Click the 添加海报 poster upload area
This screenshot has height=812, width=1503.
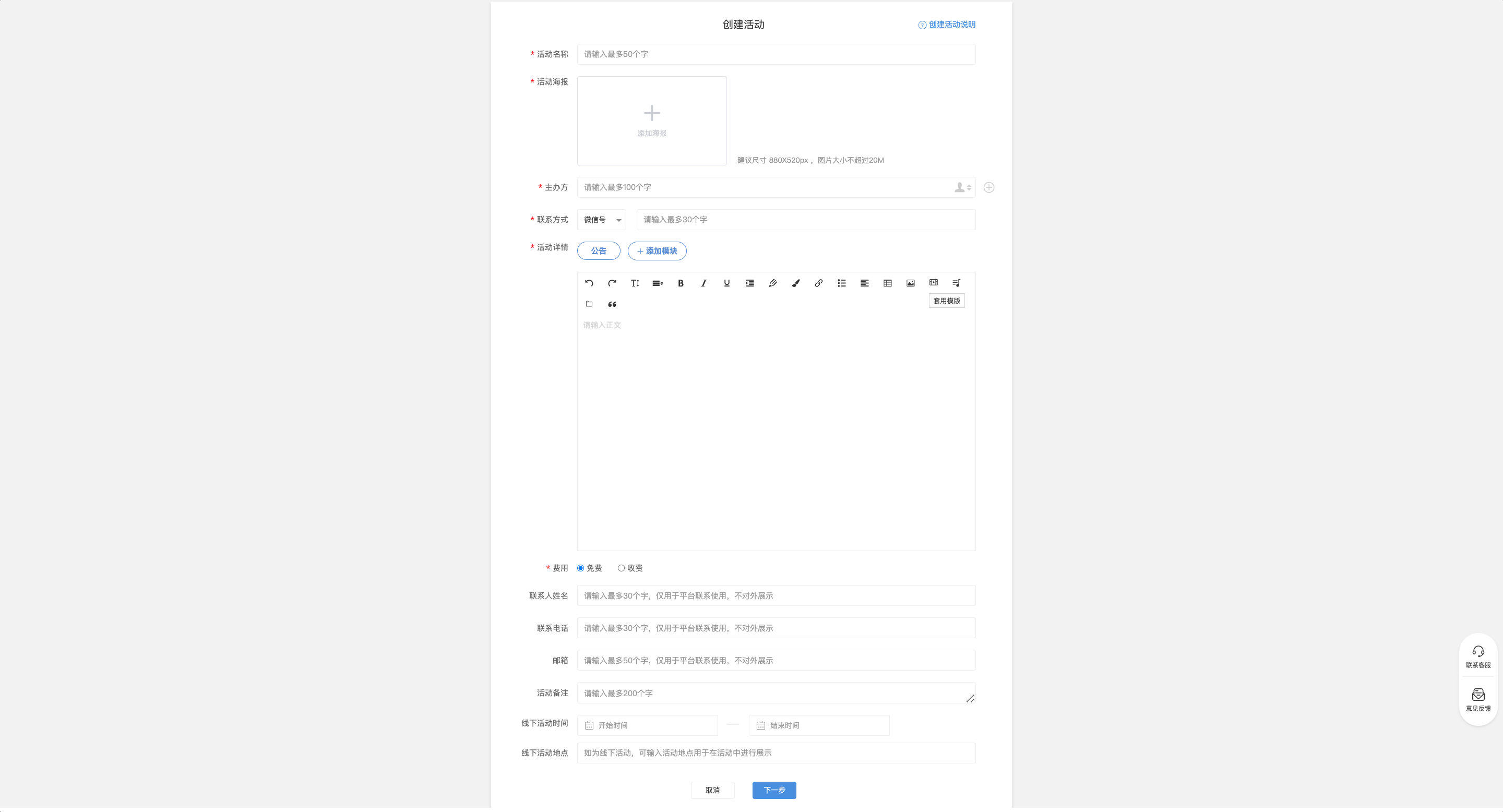click(652, 121)
